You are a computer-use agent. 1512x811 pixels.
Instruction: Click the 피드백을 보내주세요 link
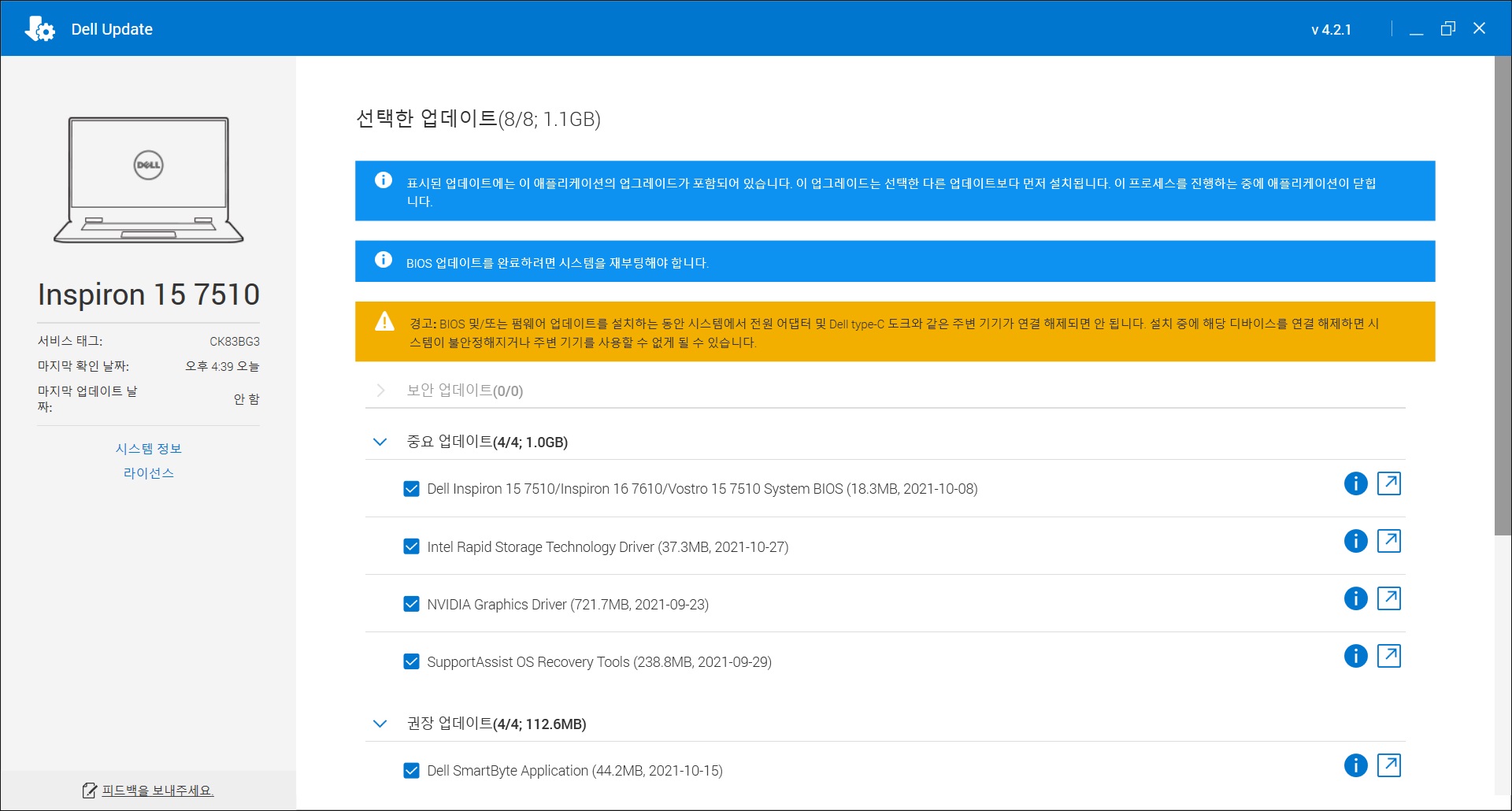coord(157,791)
